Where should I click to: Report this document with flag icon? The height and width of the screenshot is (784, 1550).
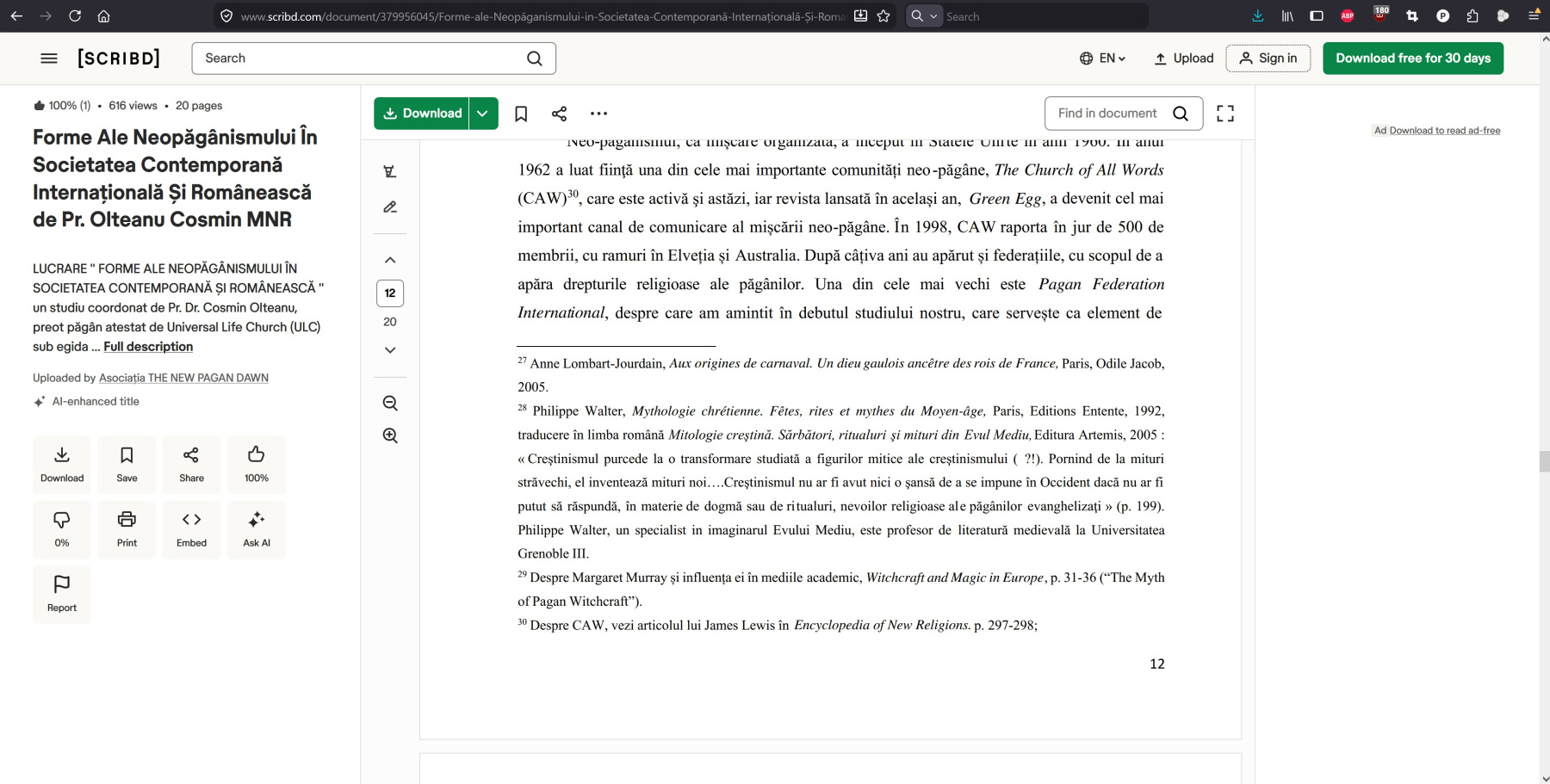62,593
